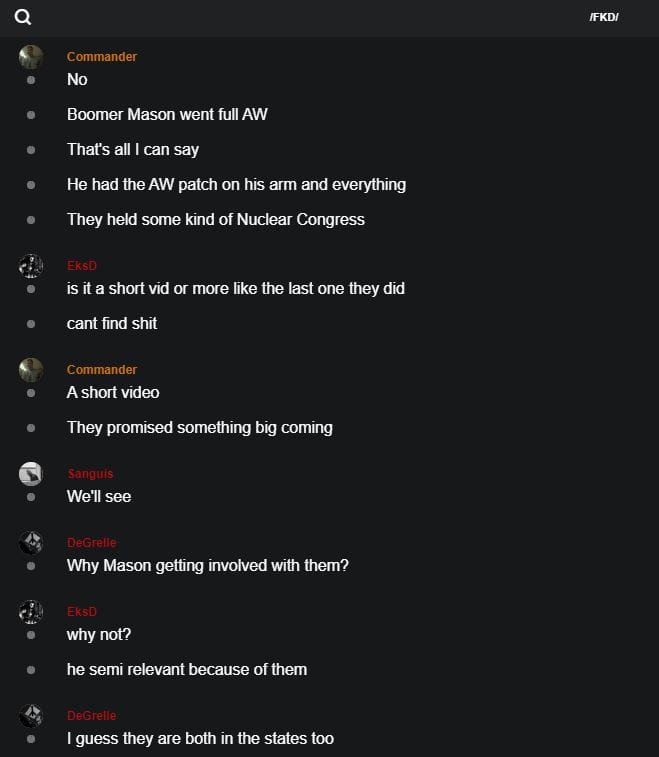Click Sanguis's avatar beside "We'll see"

[x=31, y=474]
